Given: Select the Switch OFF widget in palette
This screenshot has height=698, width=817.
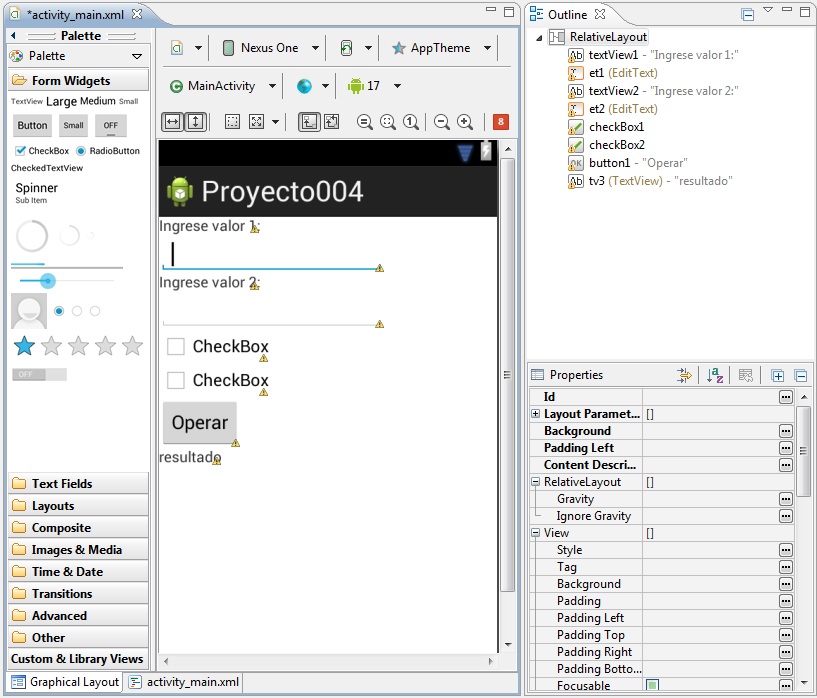Looking at the screenshot, I should pos(39,375).
